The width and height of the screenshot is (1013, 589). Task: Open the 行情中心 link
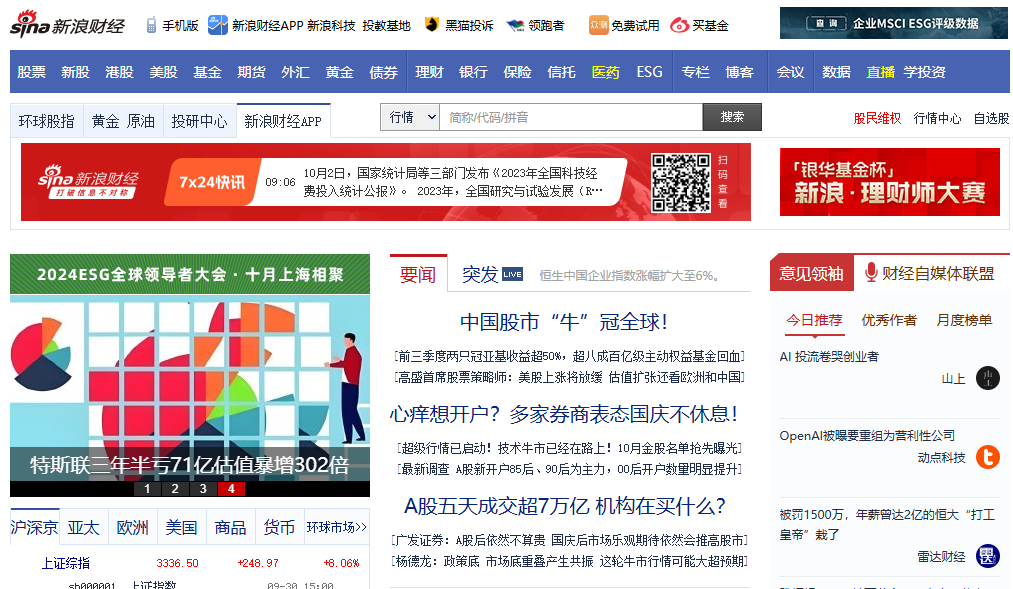[937, 118]
